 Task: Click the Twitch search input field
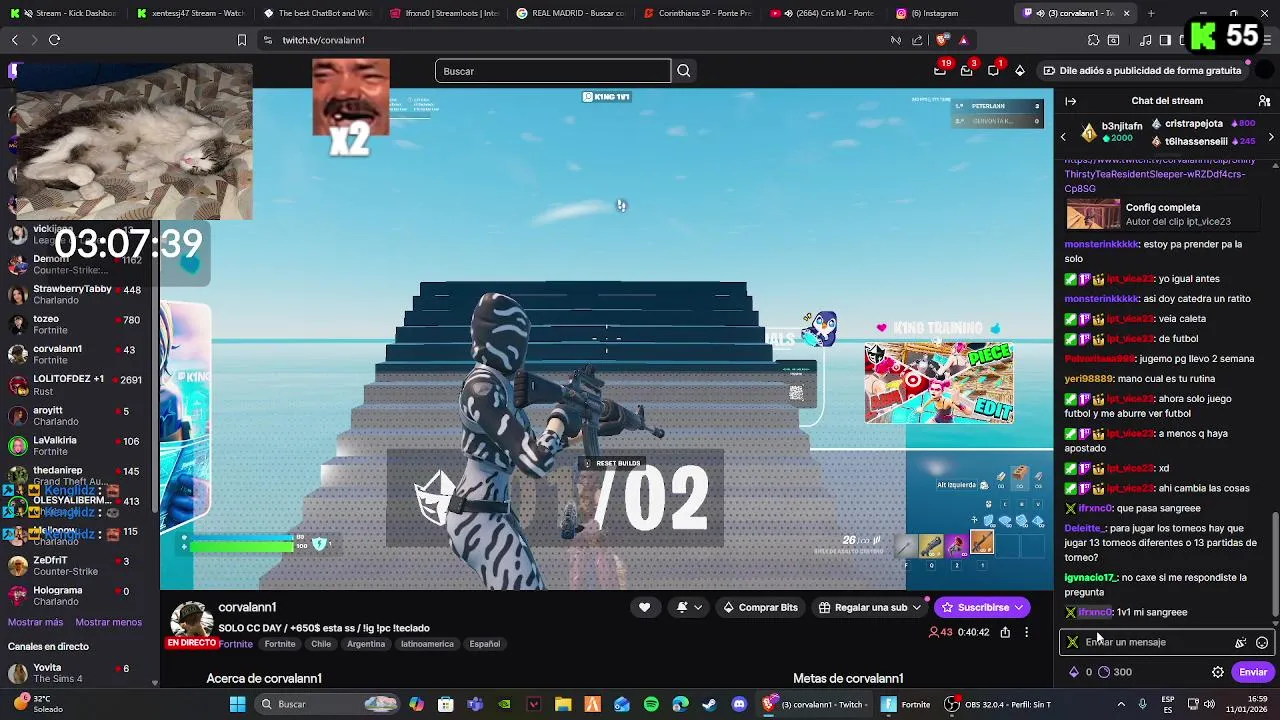pos(553,71)
